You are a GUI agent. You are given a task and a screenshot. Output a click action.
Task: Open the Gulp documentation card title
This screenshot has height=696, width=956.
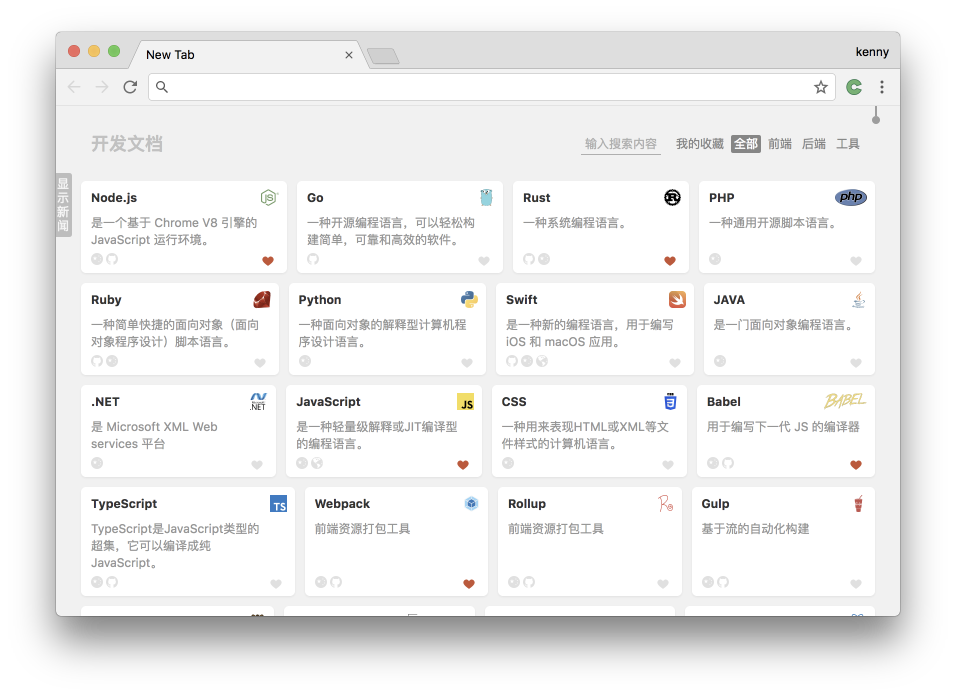pyautogui.click(x=715, y=504)
